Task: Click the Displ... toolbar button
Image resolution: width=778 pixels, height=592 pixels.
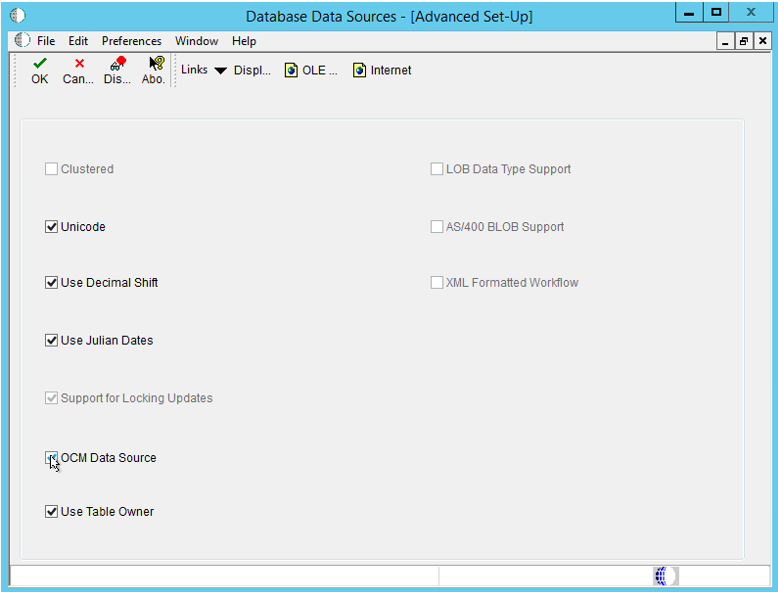Action: [252, 70]
